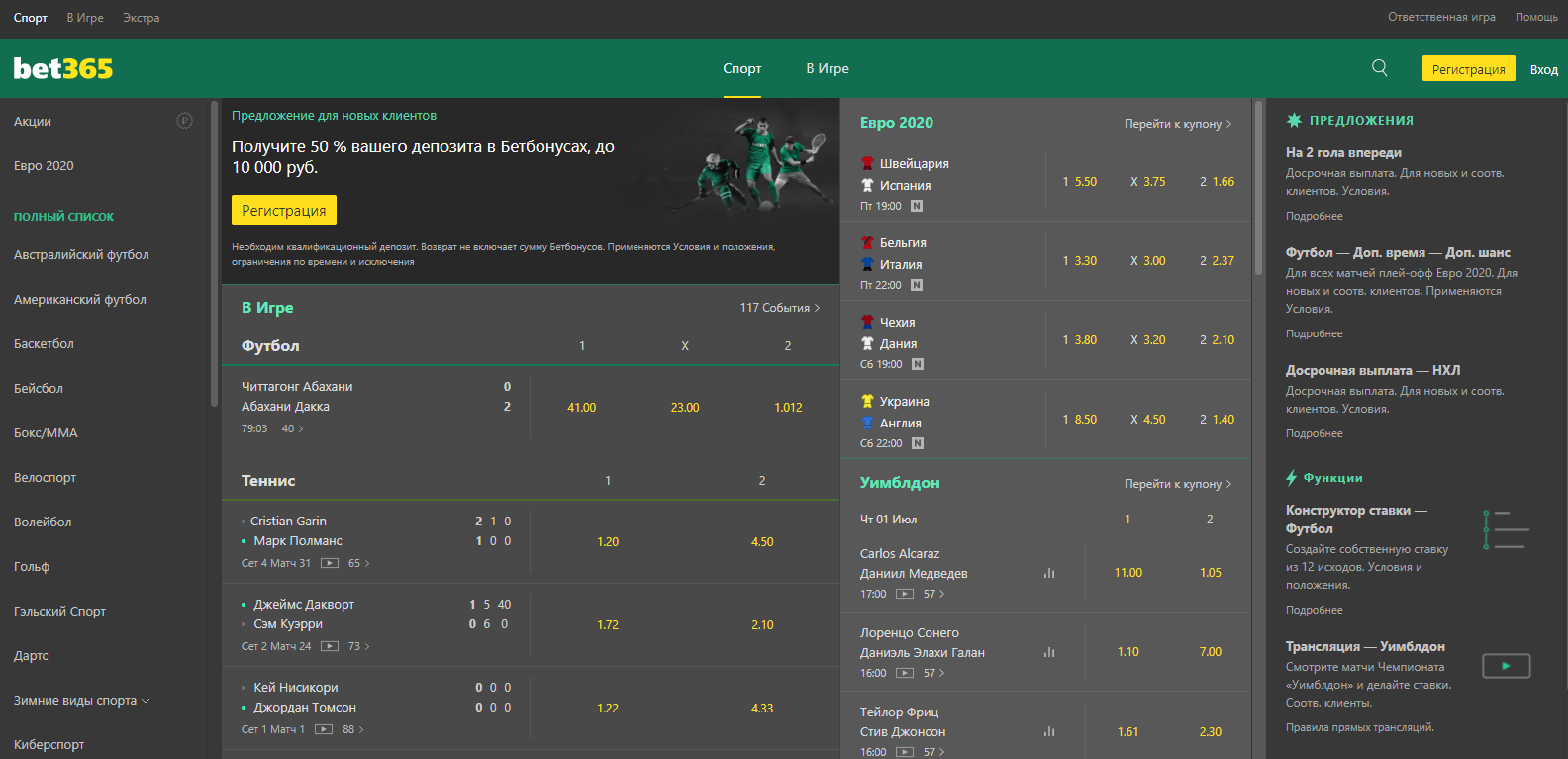Click Ukraine yellow jersey icon
The width and height of the screenshot is (1568, 759).
coord(867,401)
